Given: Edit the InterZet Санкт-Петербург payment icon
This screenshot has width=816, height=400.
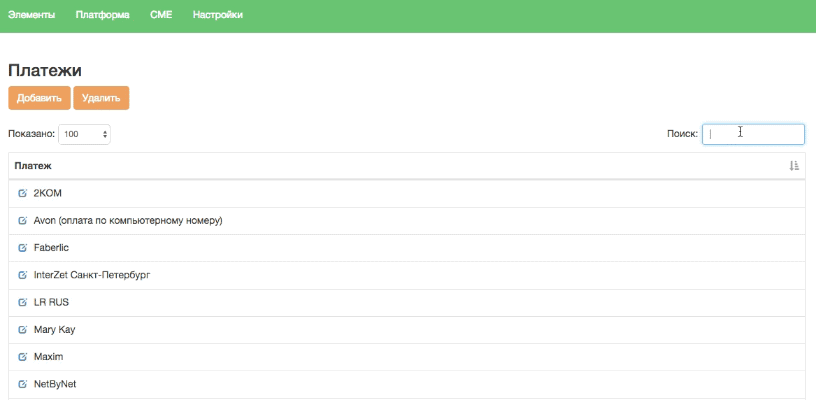Looking at the screenshot, I should click(23, 274).
